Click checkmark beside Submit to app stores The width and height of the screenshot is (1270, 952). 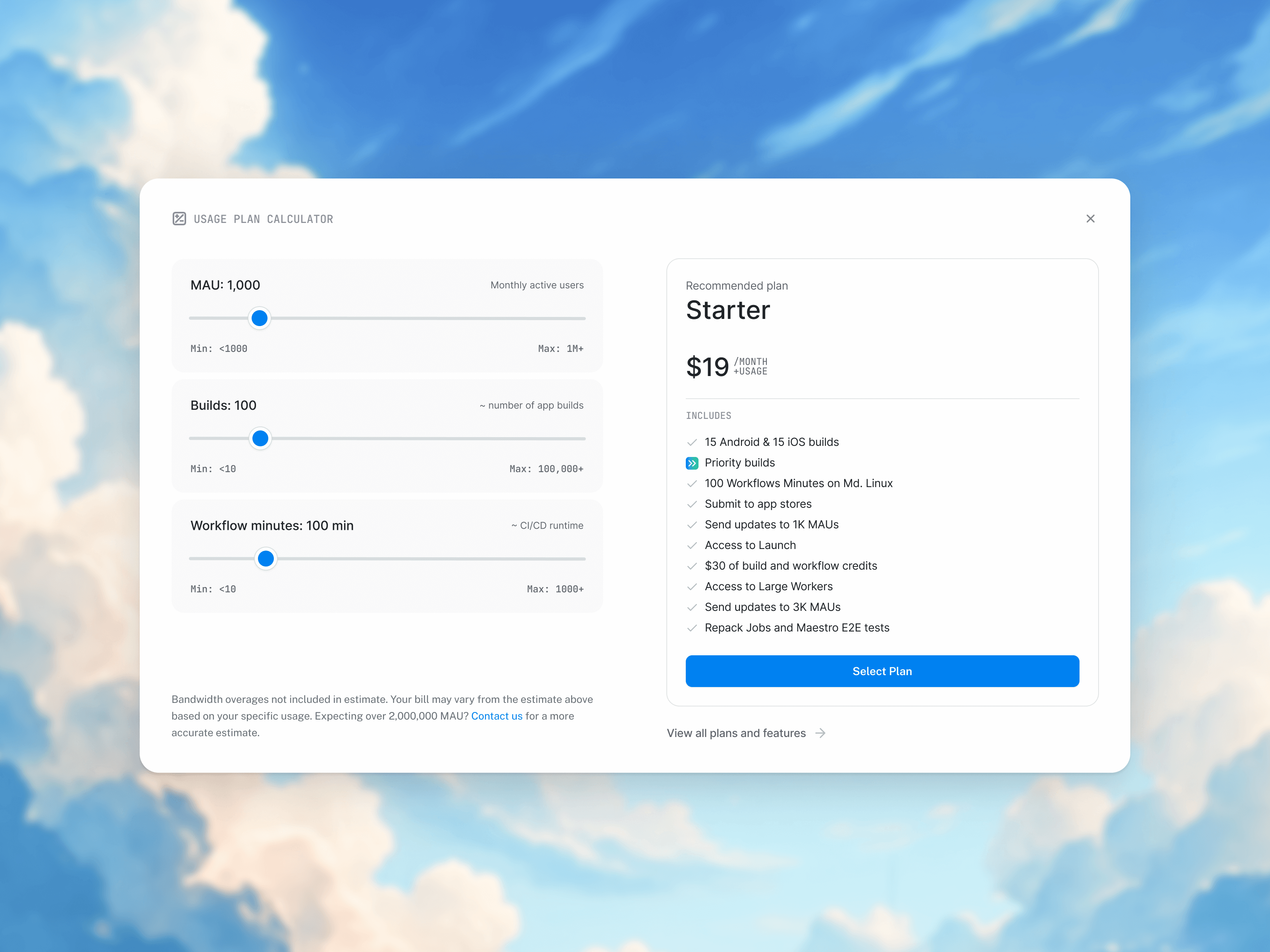coord(692,505)
